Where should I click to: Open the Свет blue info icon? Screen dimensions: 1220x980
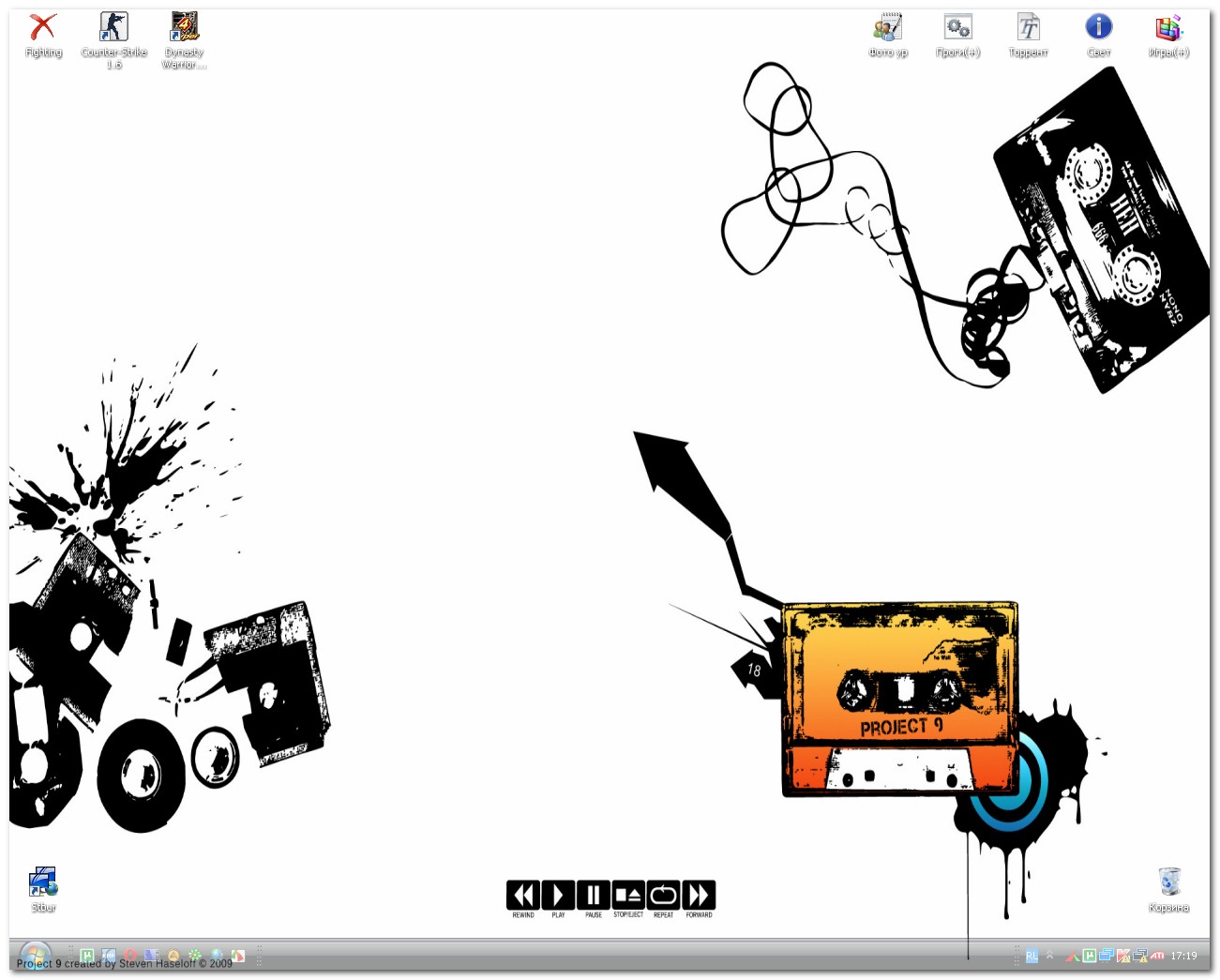click(x=1098, y=28)
